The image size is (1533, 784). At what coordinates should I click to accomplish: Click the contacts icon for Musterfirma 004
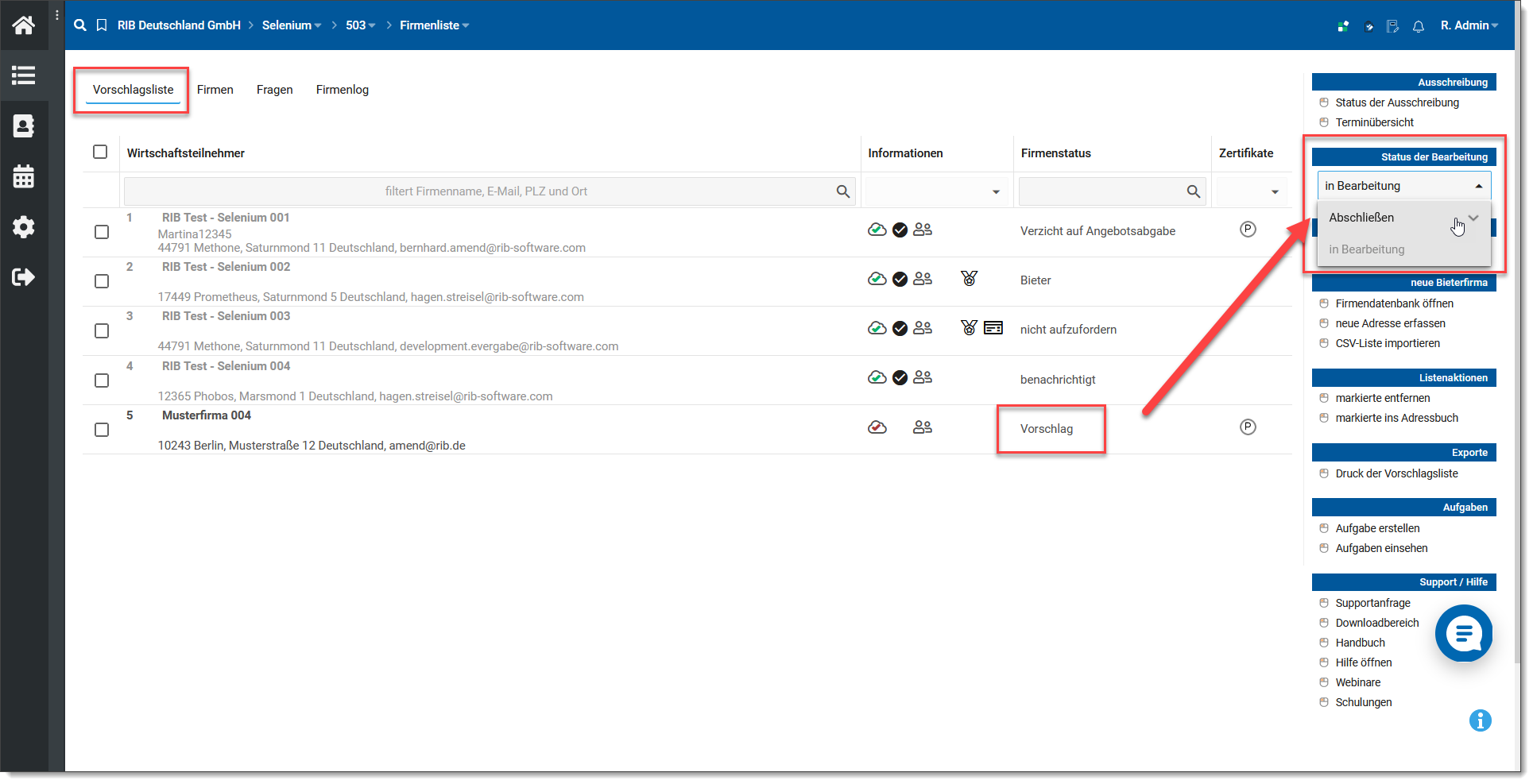[923, 427]
